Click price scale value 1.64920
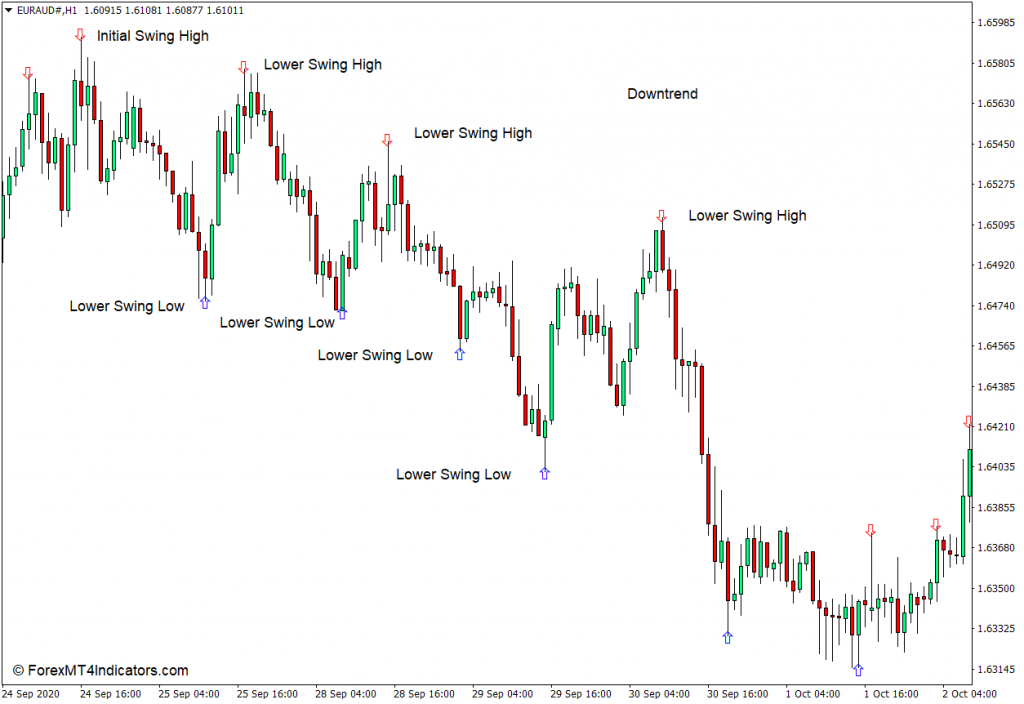 point(996,265)
